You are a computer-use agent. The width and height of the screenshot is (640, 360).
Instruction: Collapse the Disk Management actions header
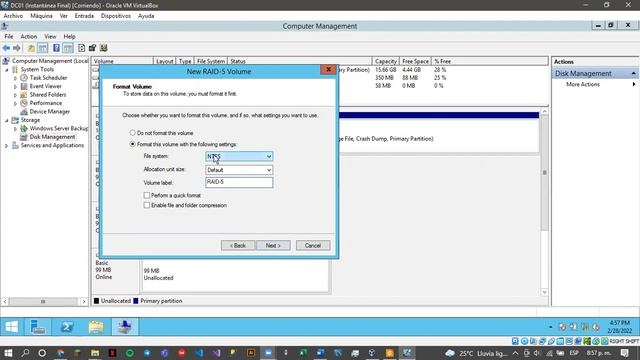point(633,73)
